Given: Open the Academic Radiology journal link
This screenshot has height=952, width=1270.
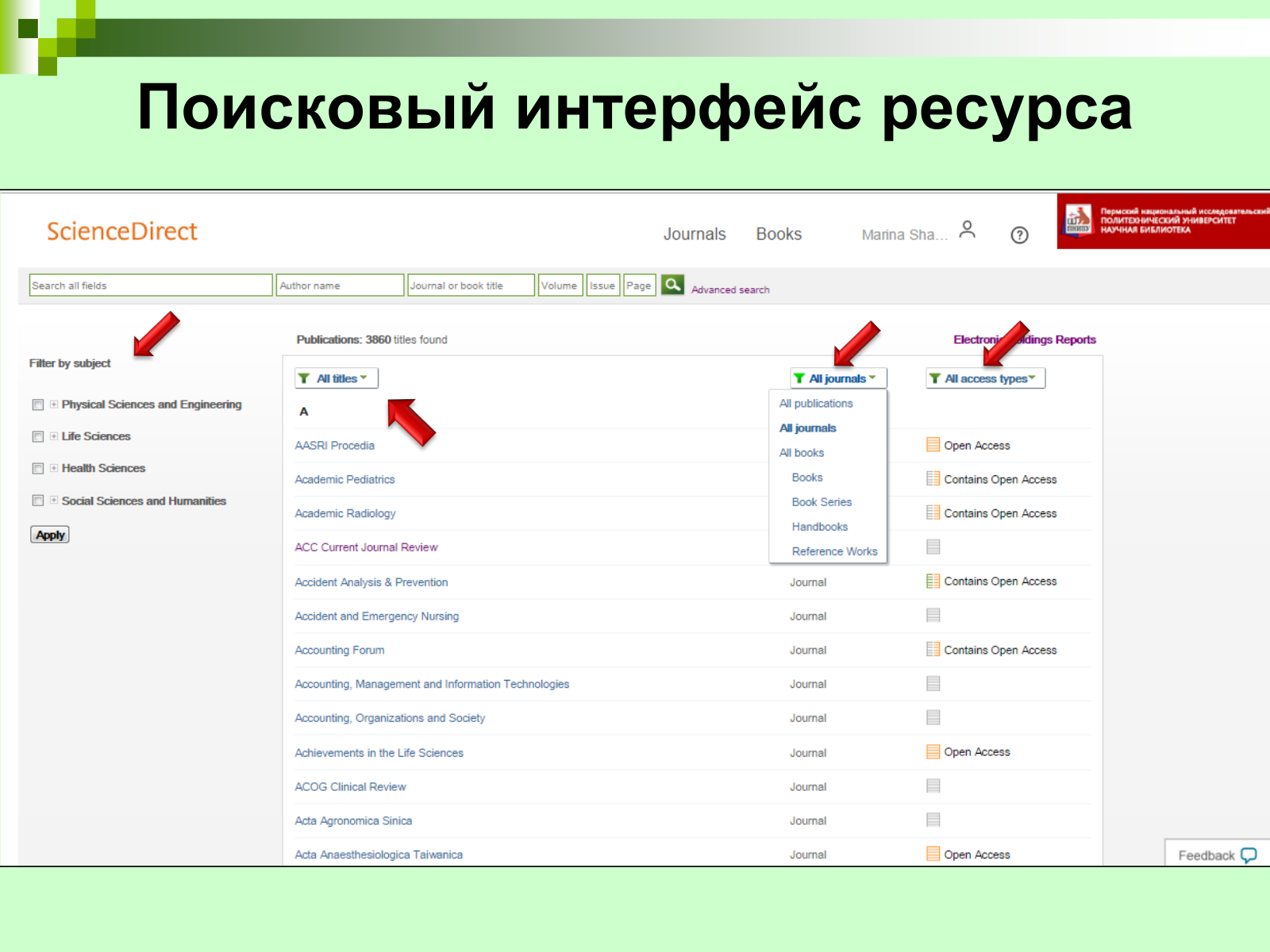Looking at the screenshot, I should (x=345, y=513).
